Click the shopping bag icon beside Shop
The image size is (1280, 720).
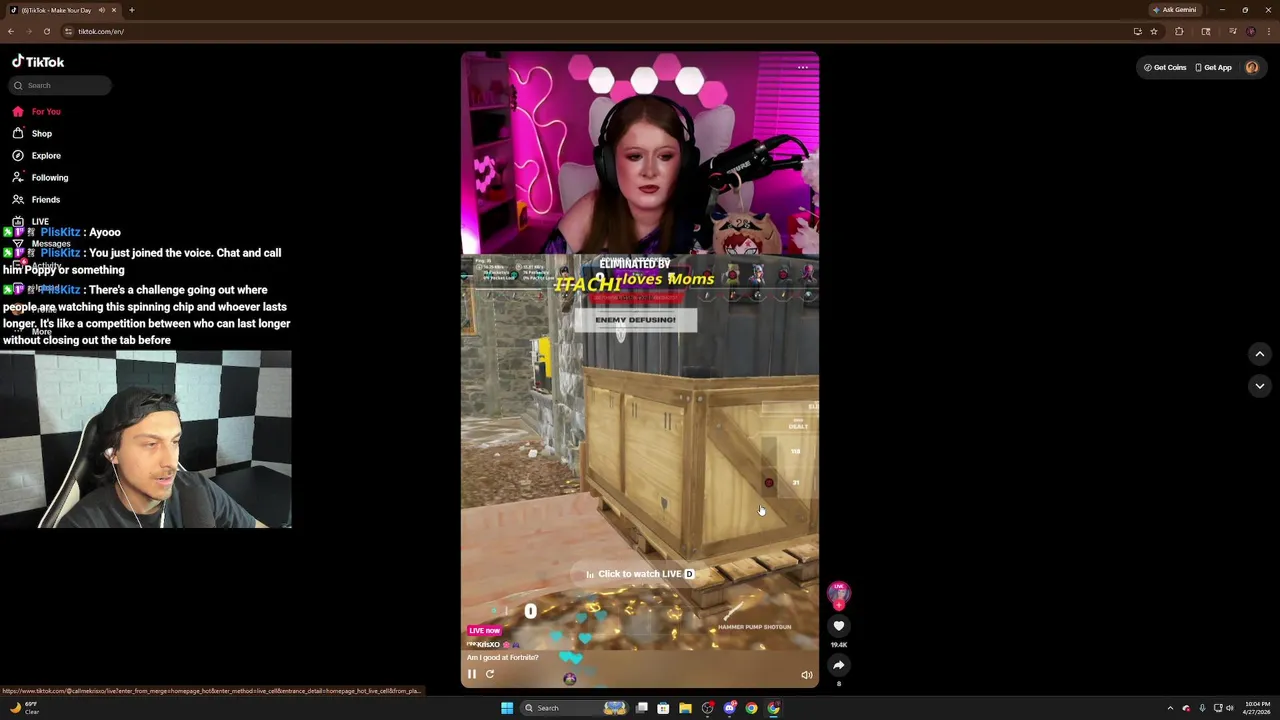click(18, 133)
